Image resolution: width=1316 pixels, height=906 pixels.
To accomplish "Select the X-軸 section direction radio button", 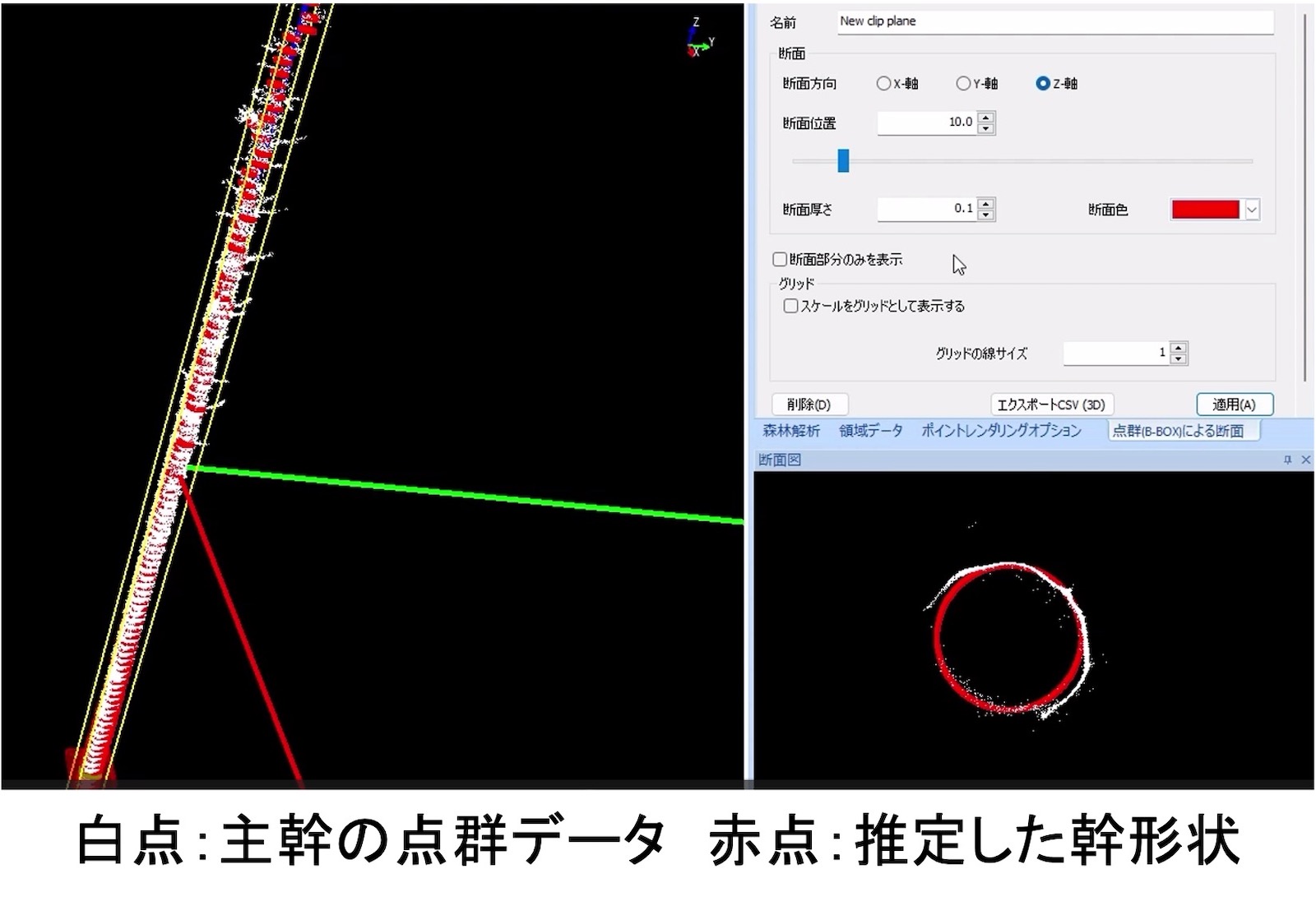I will 883,83.
